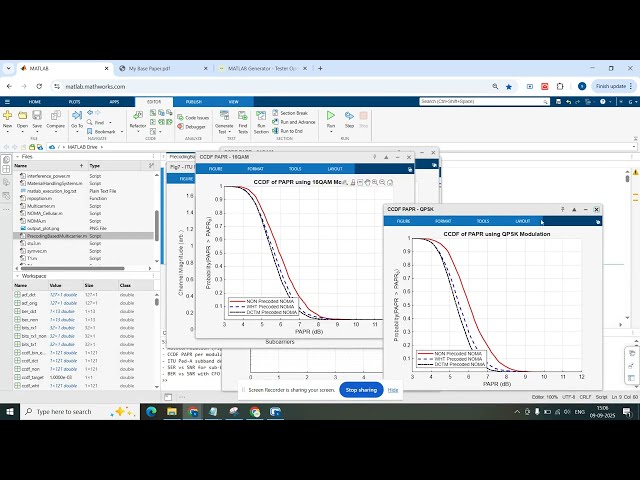The width and height of the screenshot is (640, 480).
Task: Click Generate Test icon
Action: tap(224, 115)
